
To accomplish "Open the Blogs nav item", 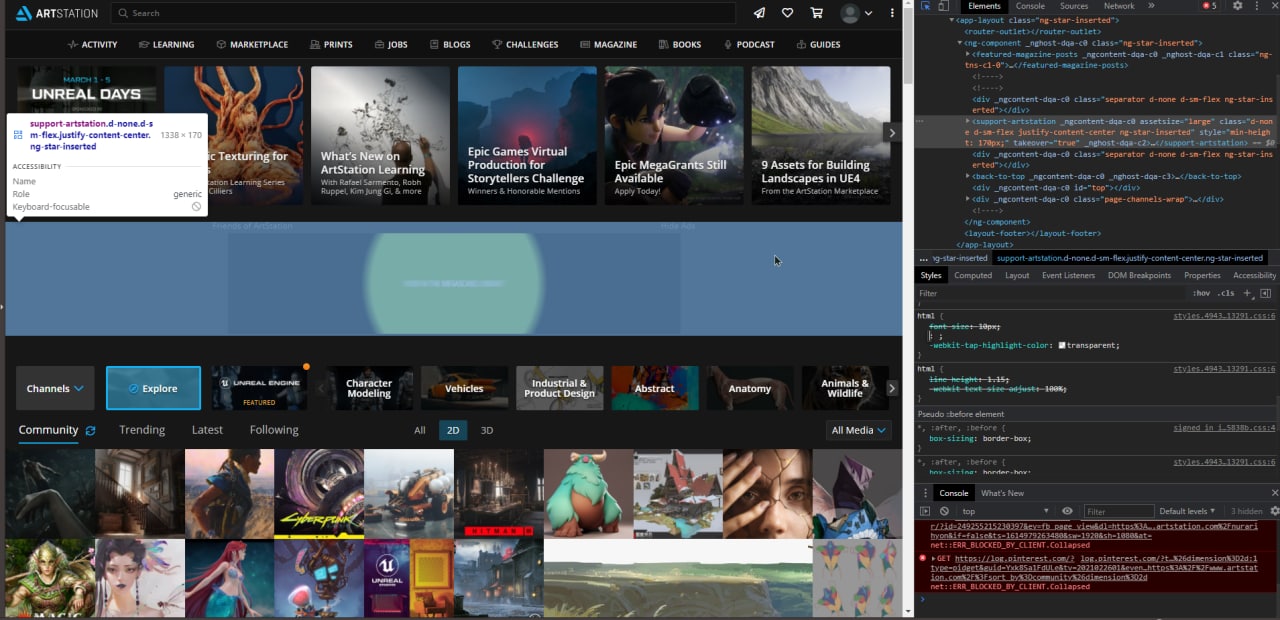I will point(449,44).
